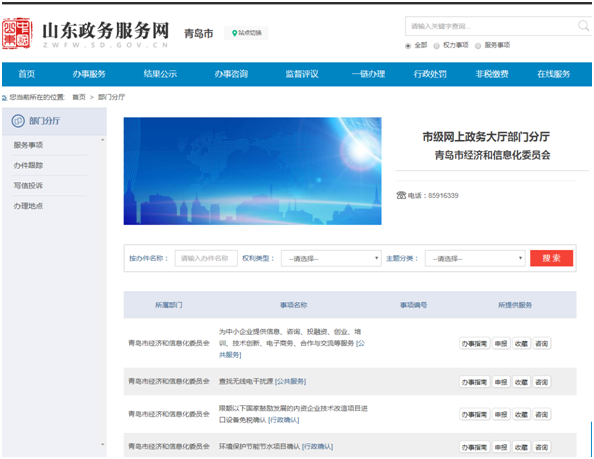This screenshot has height=459, width=594.
Task: Click the breadcrumb location icon
Action: (4, 98)
